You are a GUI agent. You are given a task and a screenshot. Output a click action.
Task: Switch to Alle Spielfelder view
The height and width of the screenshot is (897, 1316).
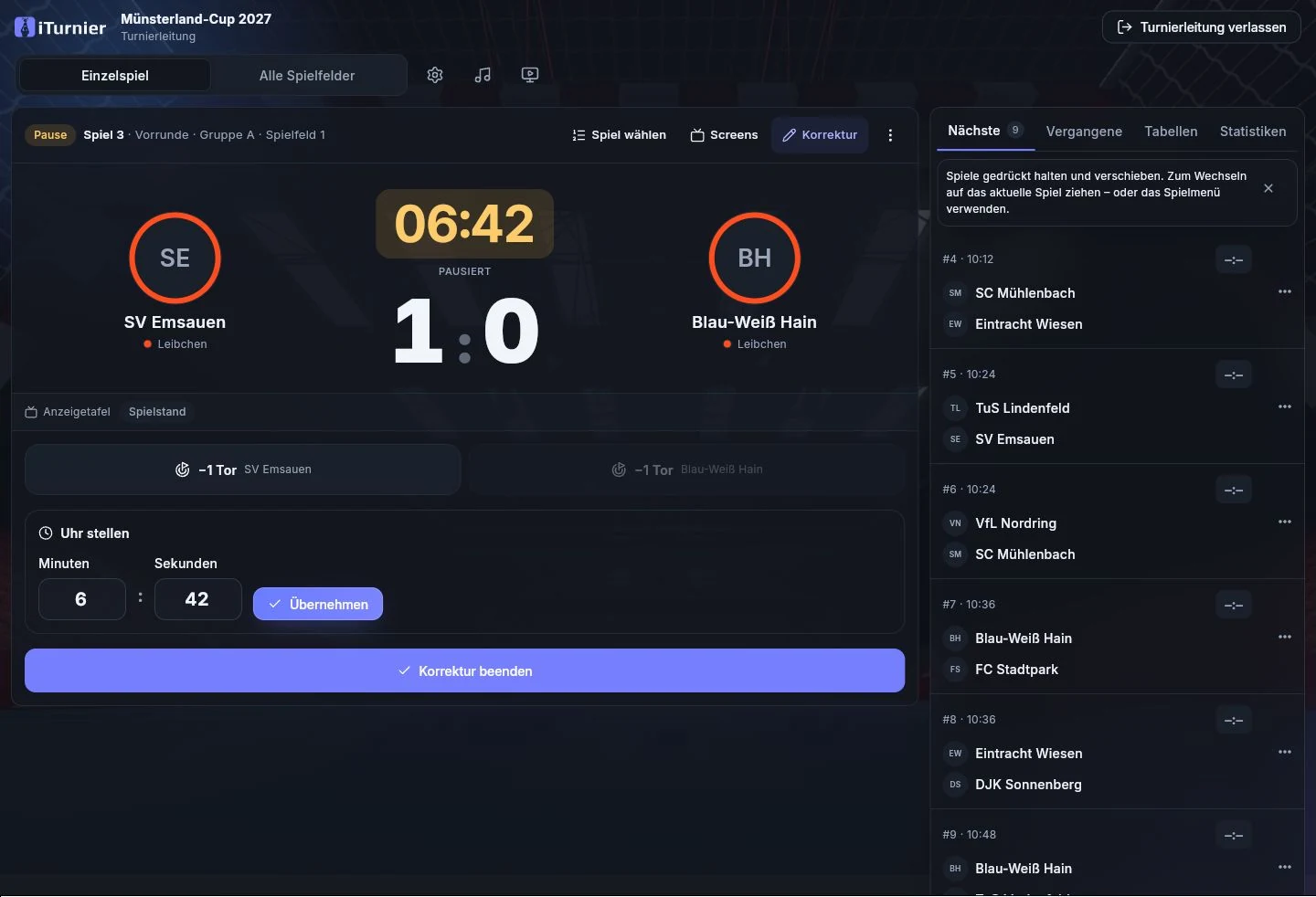307,76
